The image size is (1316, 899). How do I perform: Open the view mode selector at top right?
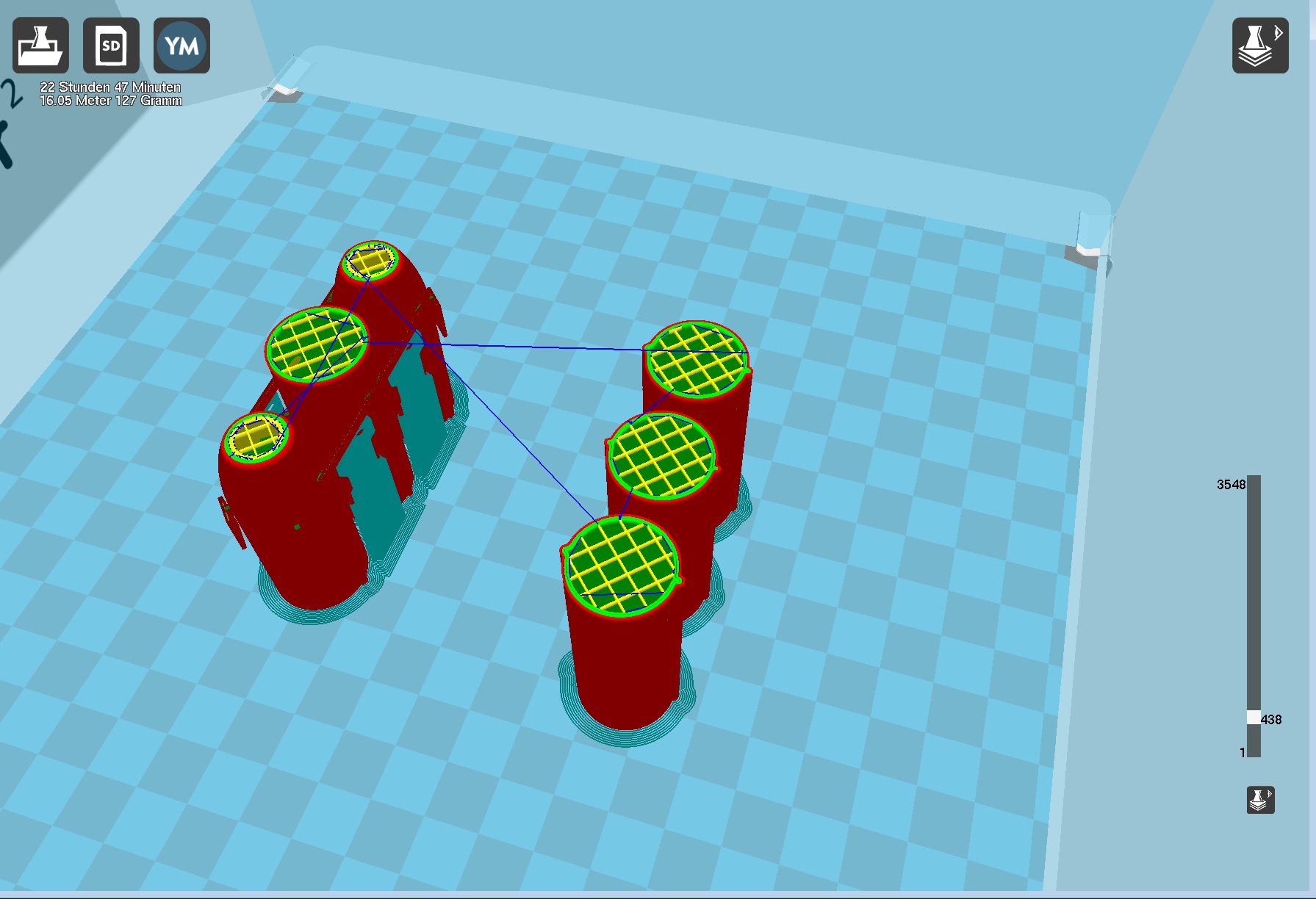1260,46
